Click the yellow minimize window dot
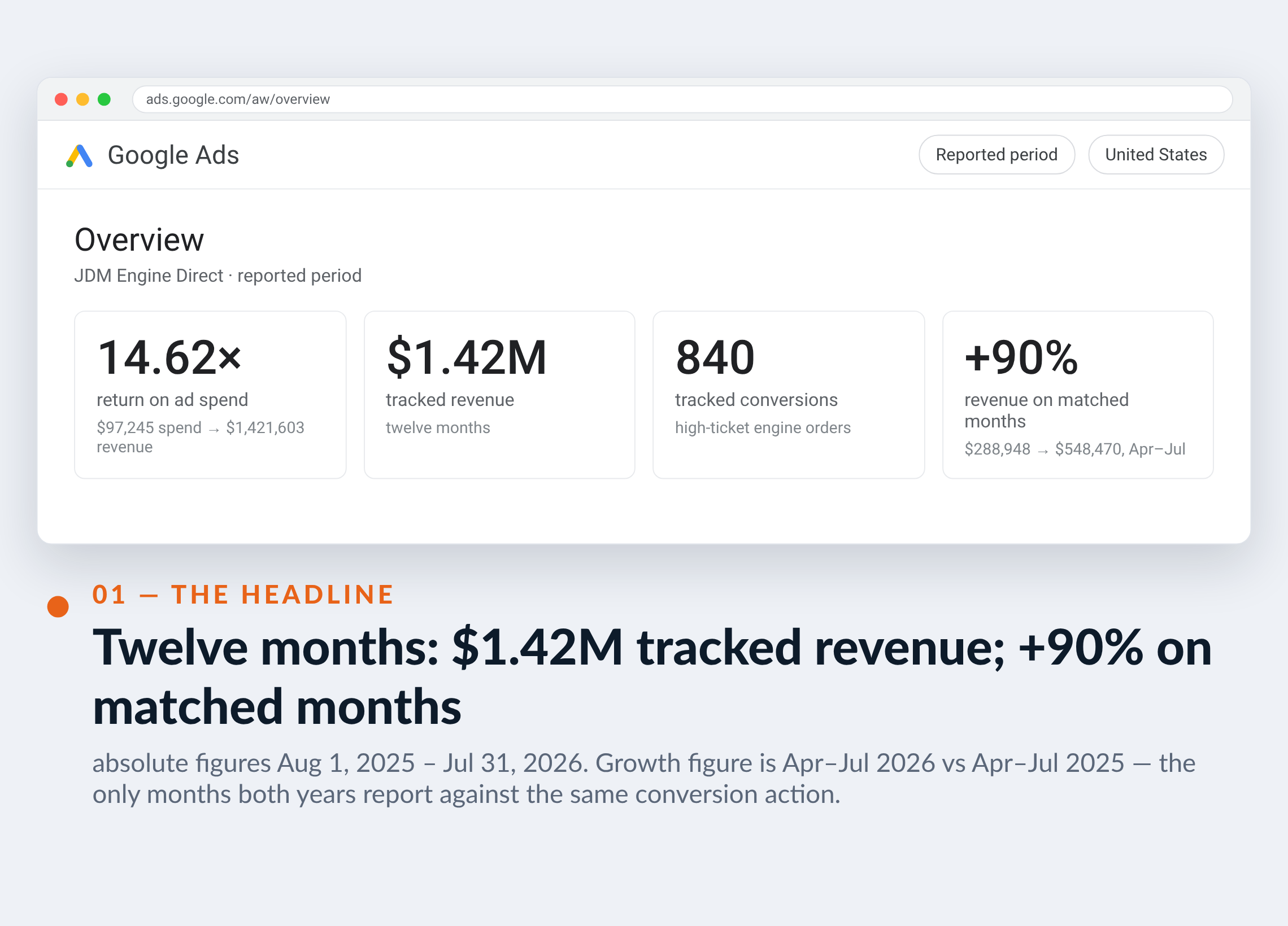The image size is (1288, 926). [82, 99]
